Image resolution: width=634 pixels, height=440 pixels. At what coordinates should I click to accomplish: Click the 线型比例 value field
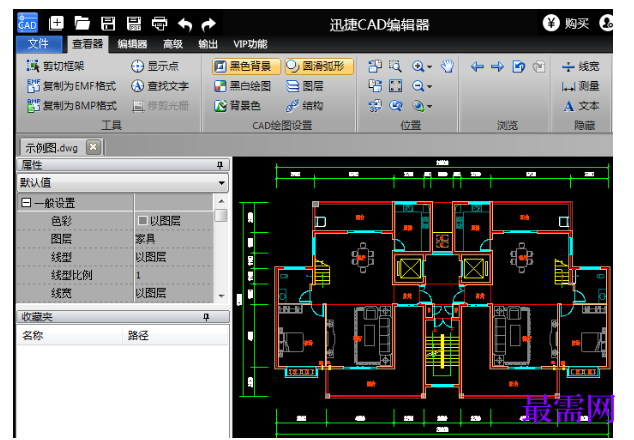[174, 275]
